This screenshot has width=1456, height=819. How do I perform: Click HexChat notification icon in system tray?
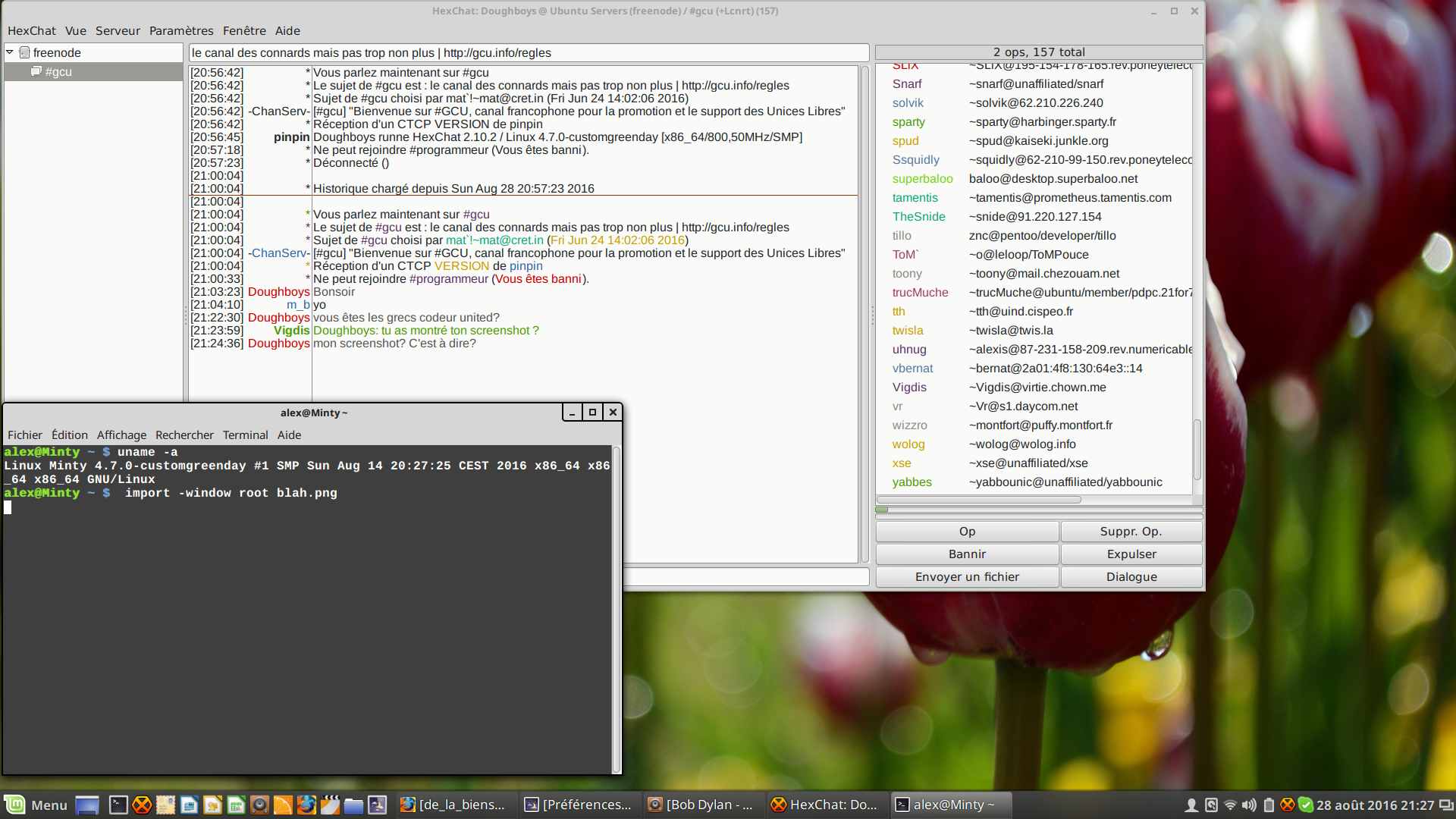coord(1287,805)
